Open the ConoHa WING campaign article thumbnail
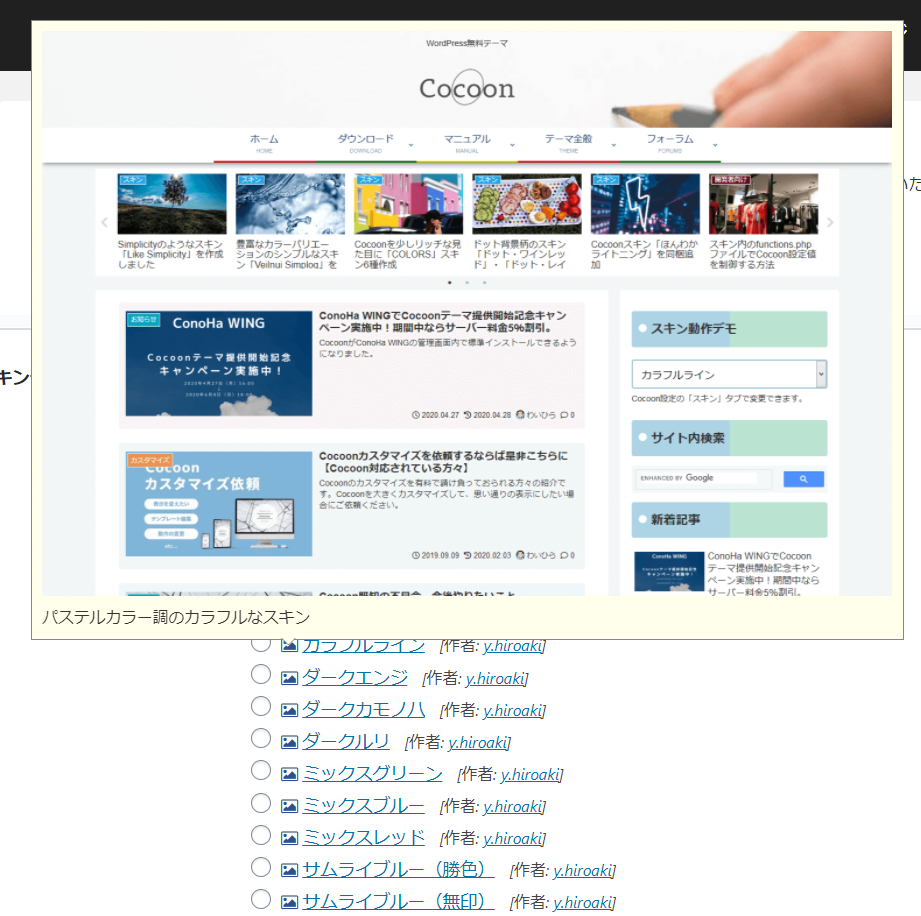This screenshot has height=916, width=921. click(219, 364)
